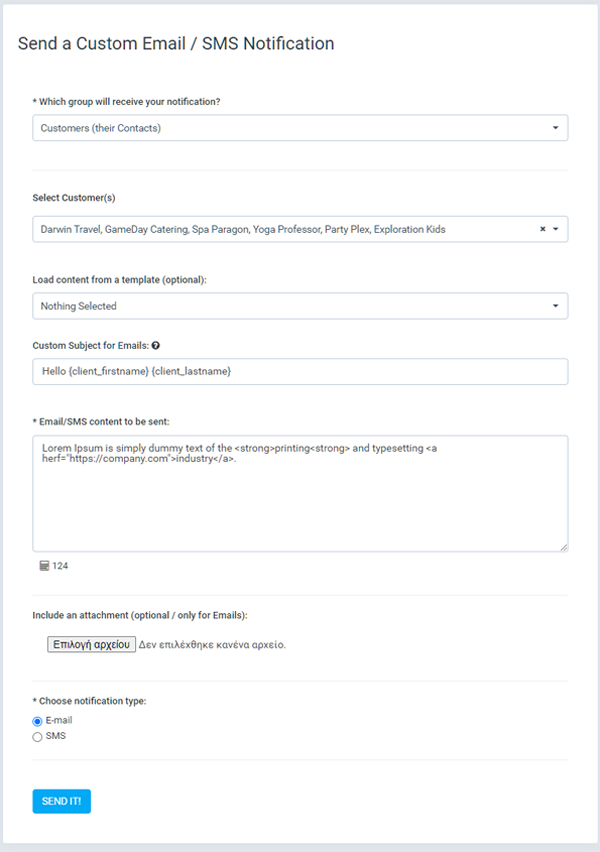
Task: Open the Select Customer(s) multi-select list
Action: click(x=300, y=229)
